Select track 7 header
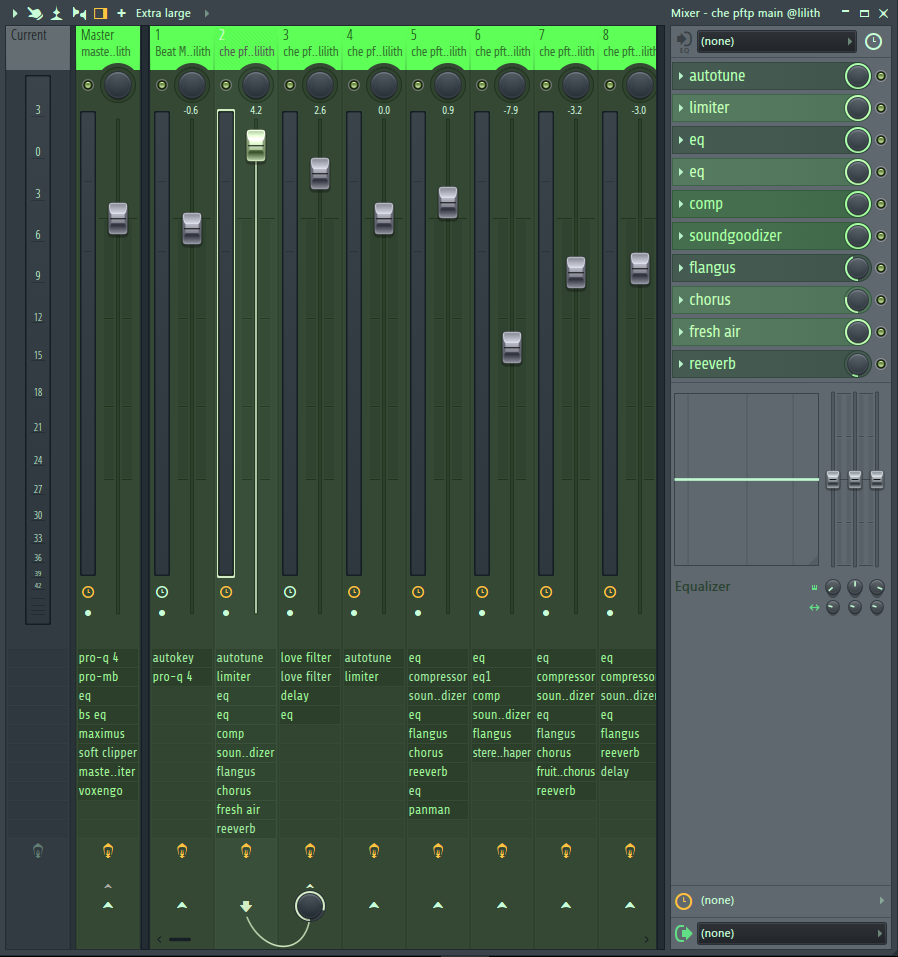Viewport: 898px width, 957px height. (566, 47)
